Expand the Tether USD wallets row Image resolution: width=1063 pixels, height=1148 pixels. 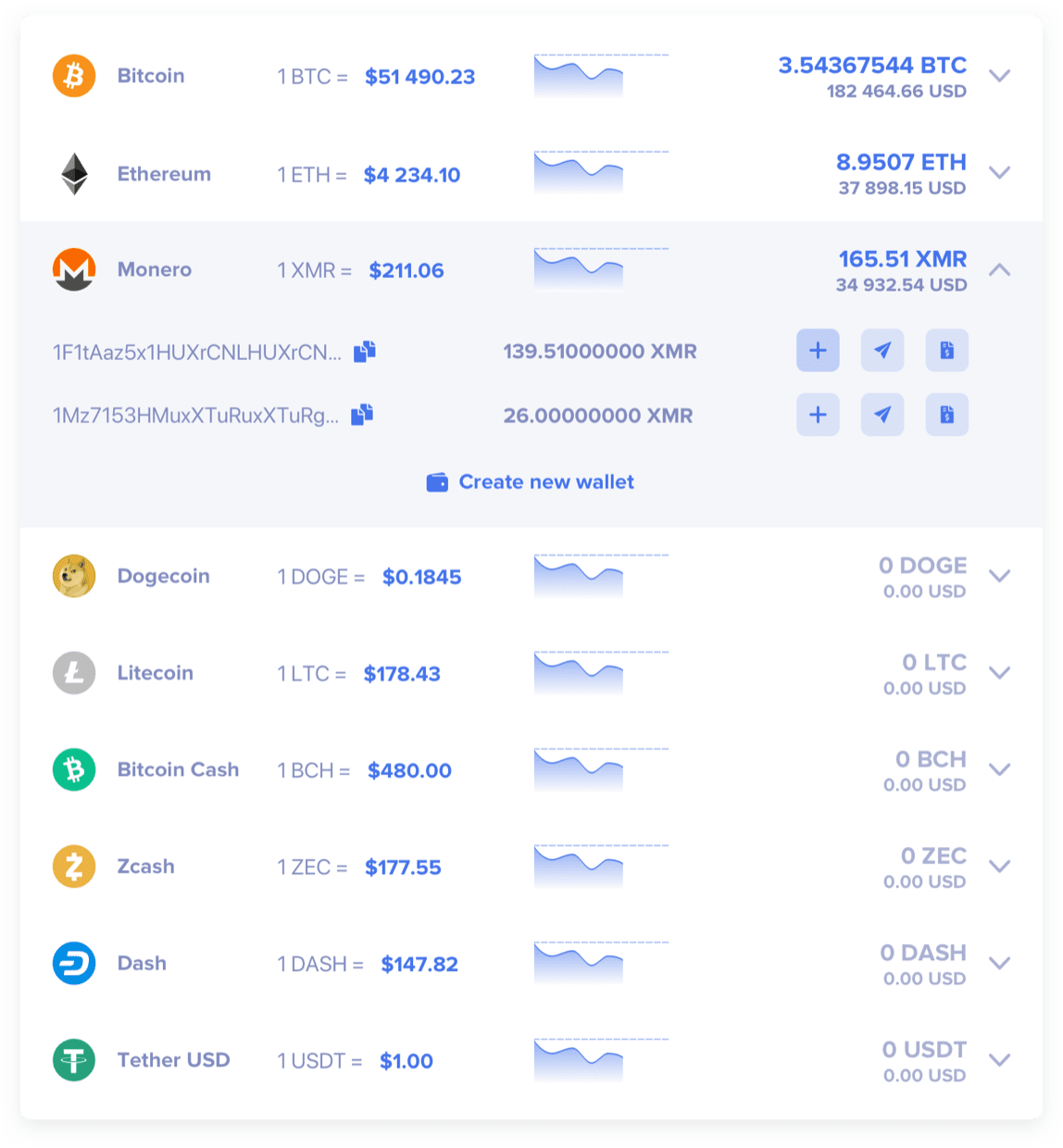click(999, 1060)
